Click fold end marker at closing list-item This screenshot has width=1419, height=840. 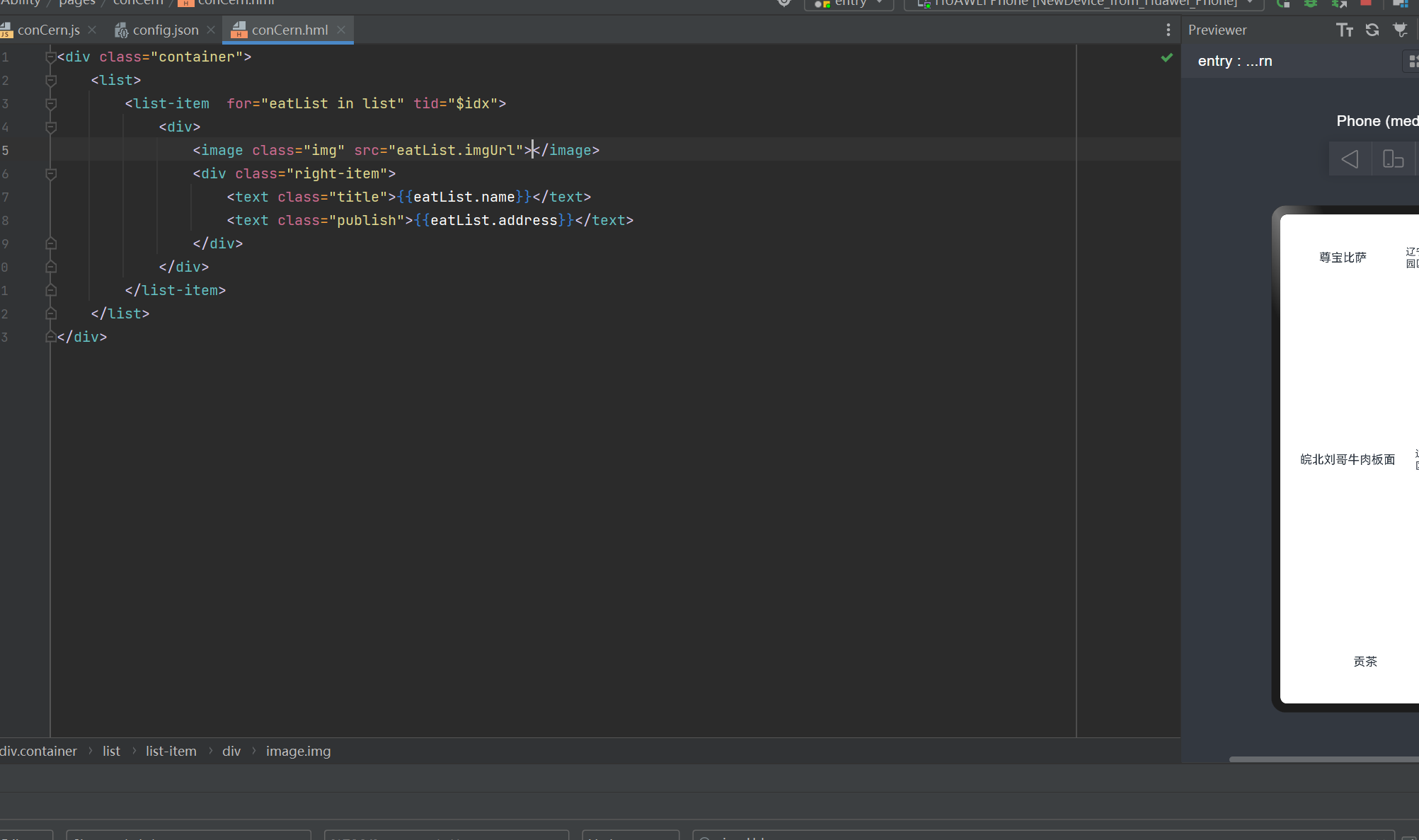(x=51, y=290)
